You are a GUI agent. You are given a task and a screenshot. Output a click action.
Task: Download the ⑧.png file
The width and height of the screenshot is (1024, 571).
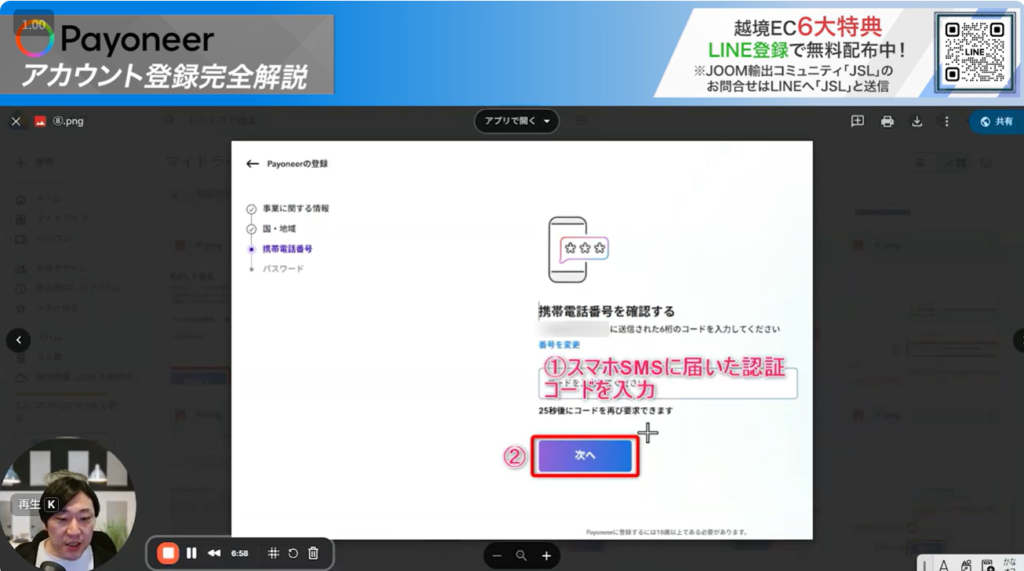[917, 122]
